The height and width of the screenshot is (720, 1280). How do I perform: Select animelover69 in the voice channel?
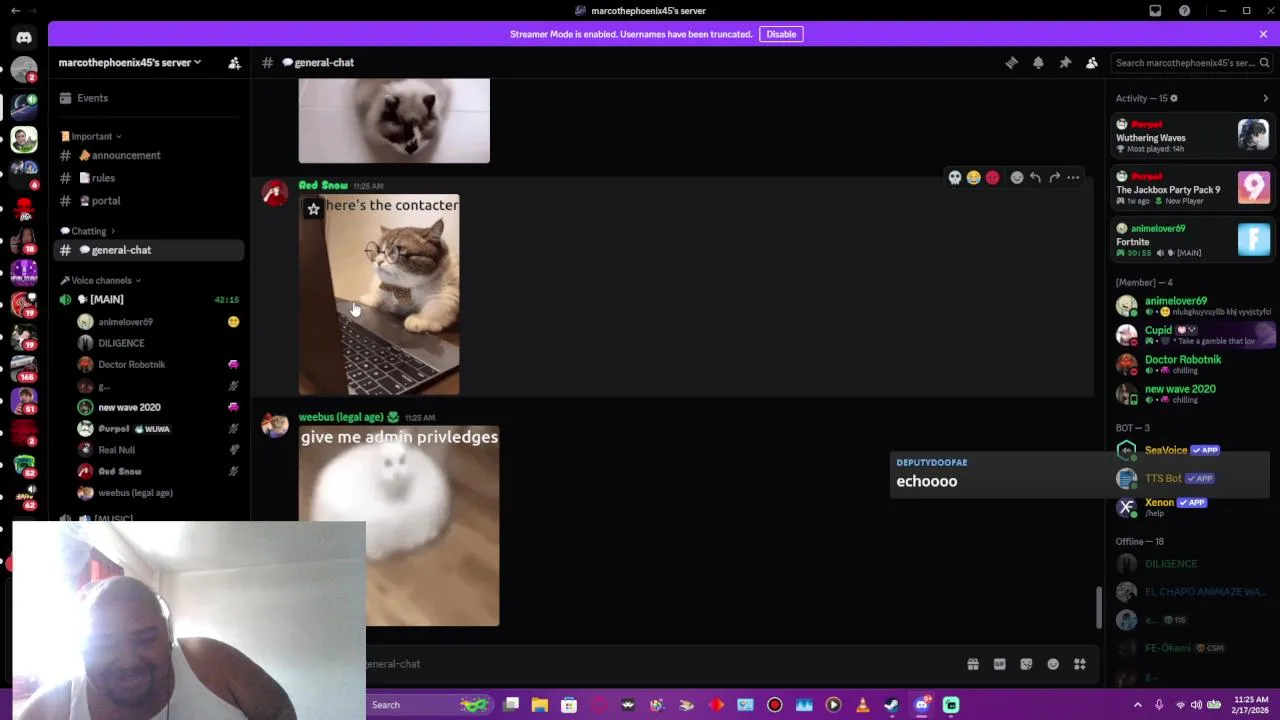[x=125, y=322]
